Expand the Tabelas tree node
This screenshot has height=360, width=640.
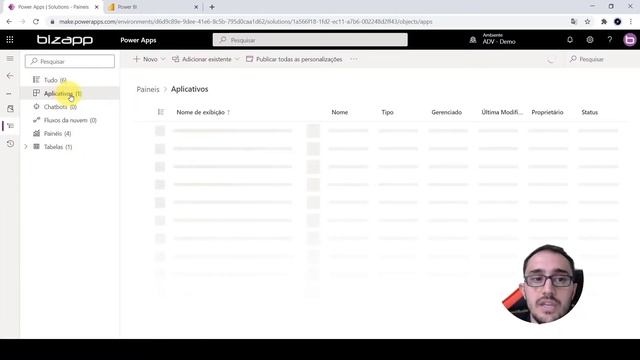(26, 147)
